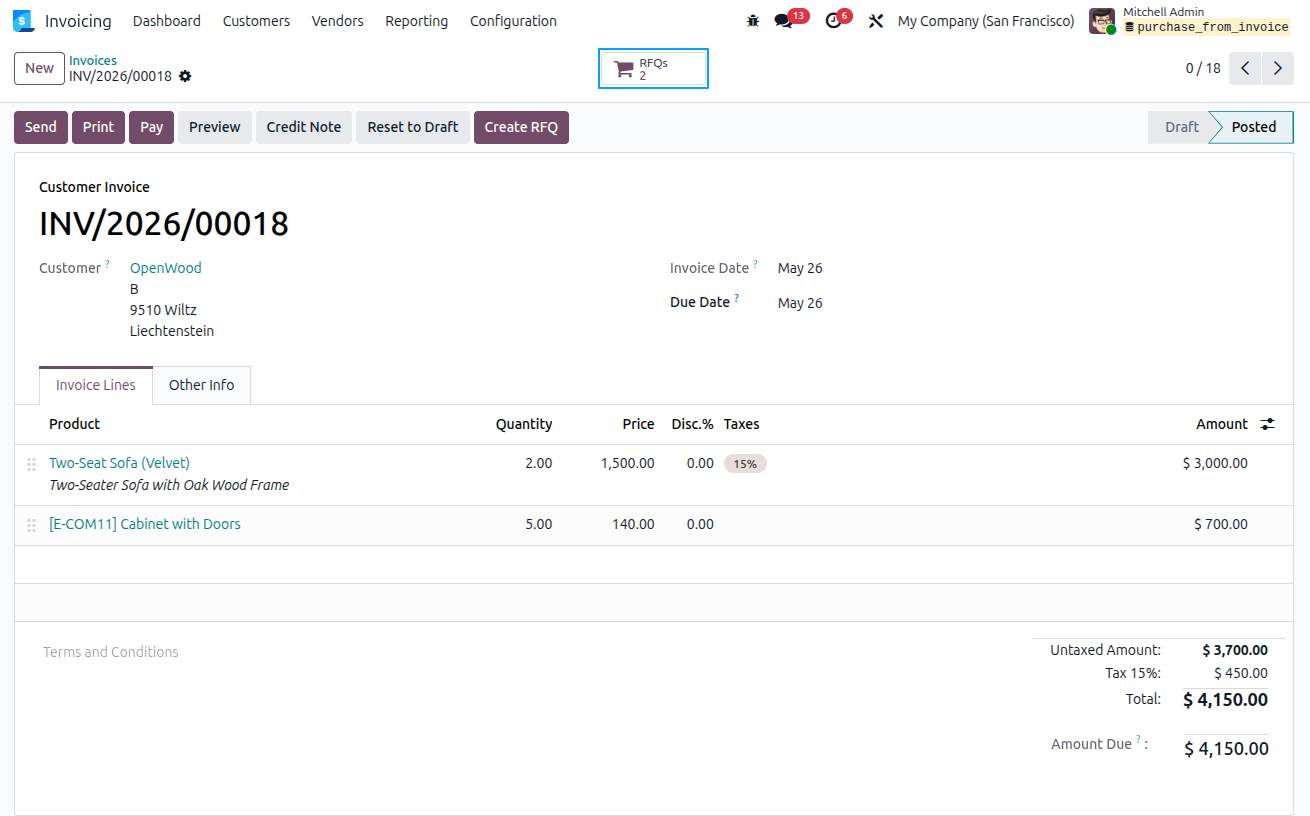Open Mitchell Admin user avatar menu
Viewport: 1310px width, 816px height.
1102,21
